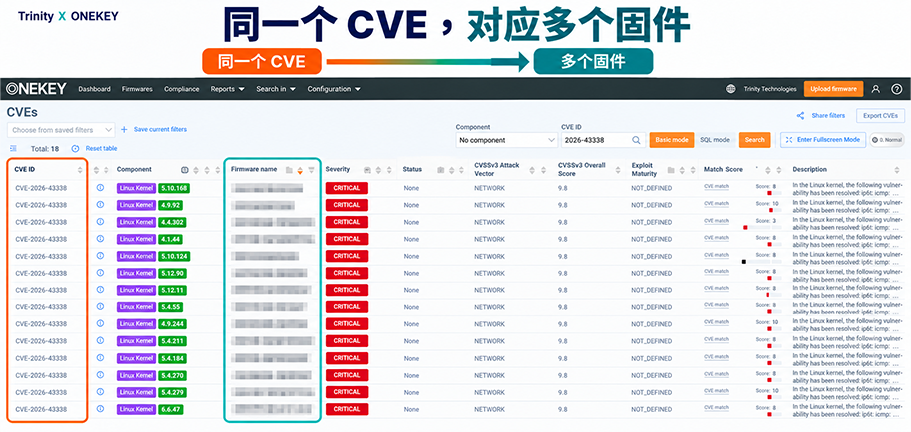Click Linux Kernel tag on 5.4.184 row

click(x=136, y=358)
